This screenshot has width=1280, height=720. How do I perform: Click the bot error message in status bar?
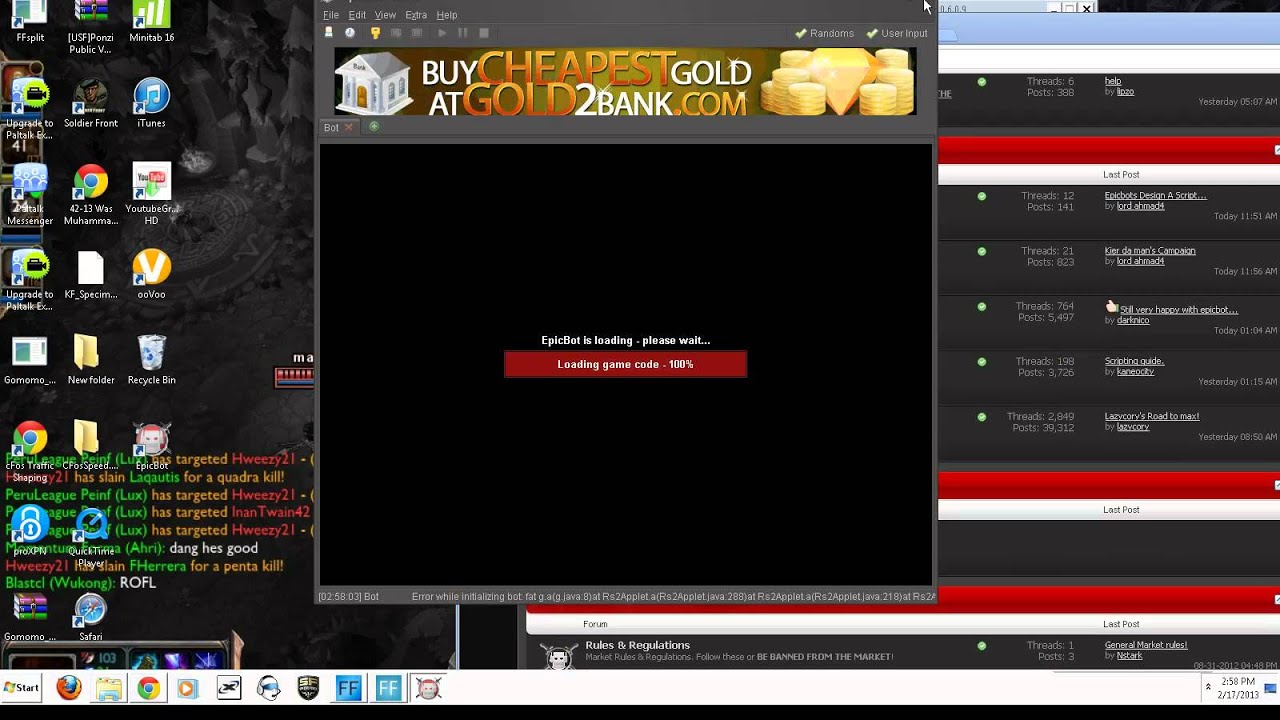coord(673,597)
